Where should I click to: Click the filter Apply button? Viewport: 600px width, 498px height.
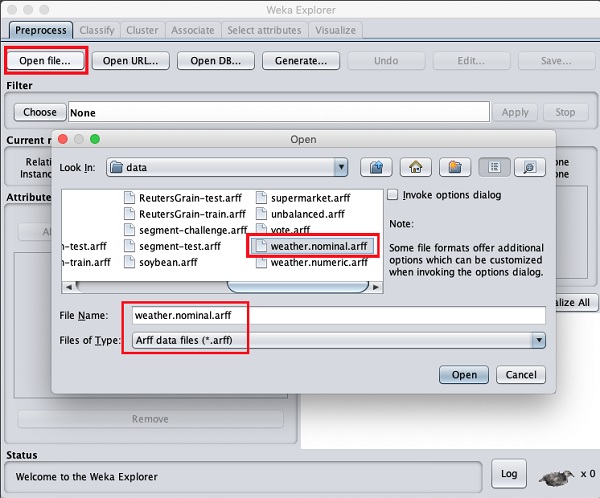click(515, 112)
